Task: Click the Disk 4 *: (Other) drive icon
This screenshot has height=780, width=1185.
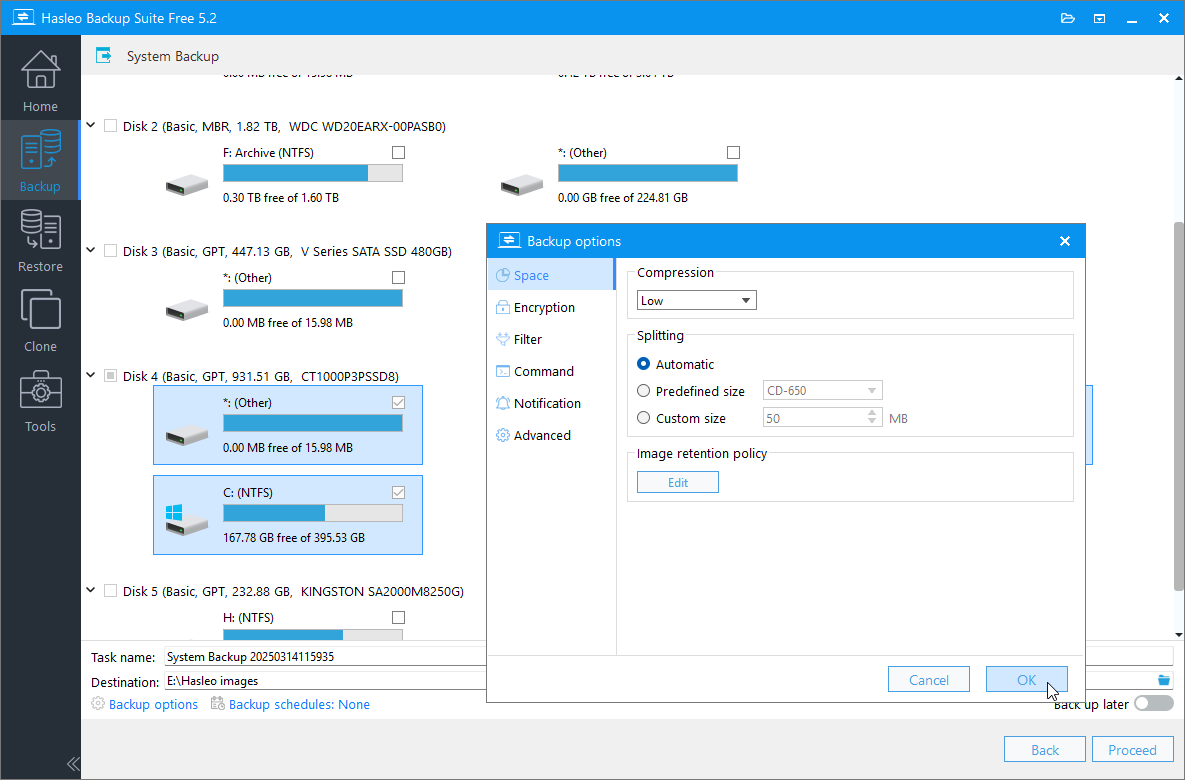Action: point(187,434)
